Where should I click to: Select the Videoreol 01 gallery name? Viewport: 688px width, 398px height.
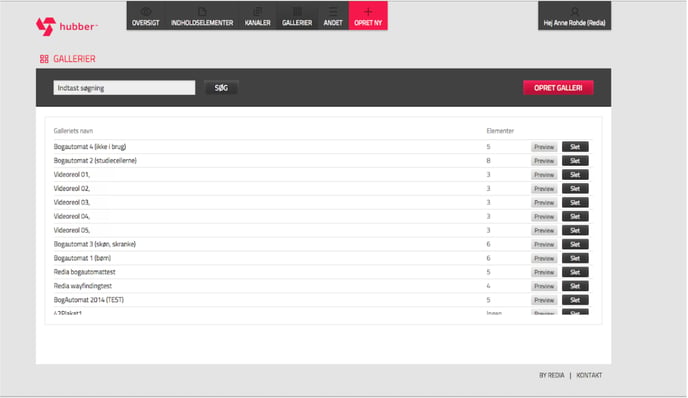pyautogui.click(x=72, y=175)
